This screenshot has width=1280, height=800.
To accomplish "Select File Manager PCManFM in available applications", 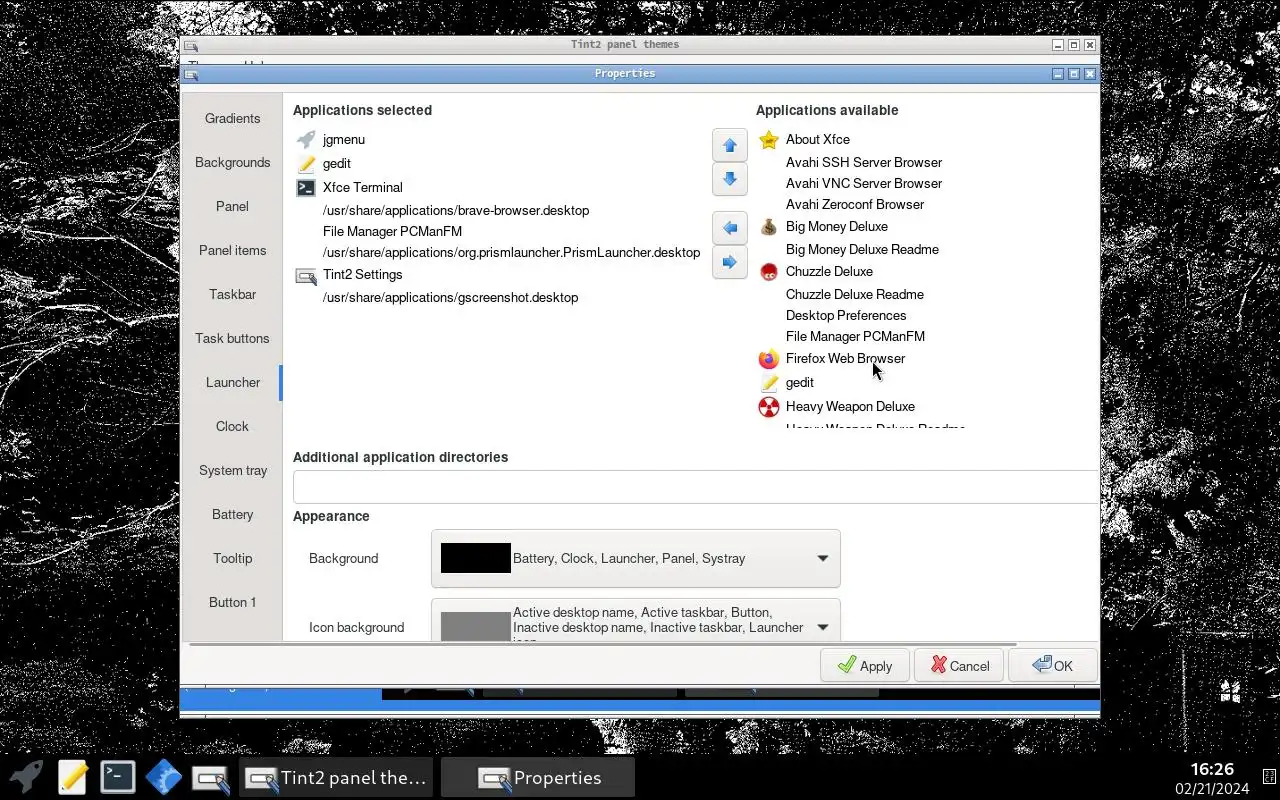I will pos(855,337).
